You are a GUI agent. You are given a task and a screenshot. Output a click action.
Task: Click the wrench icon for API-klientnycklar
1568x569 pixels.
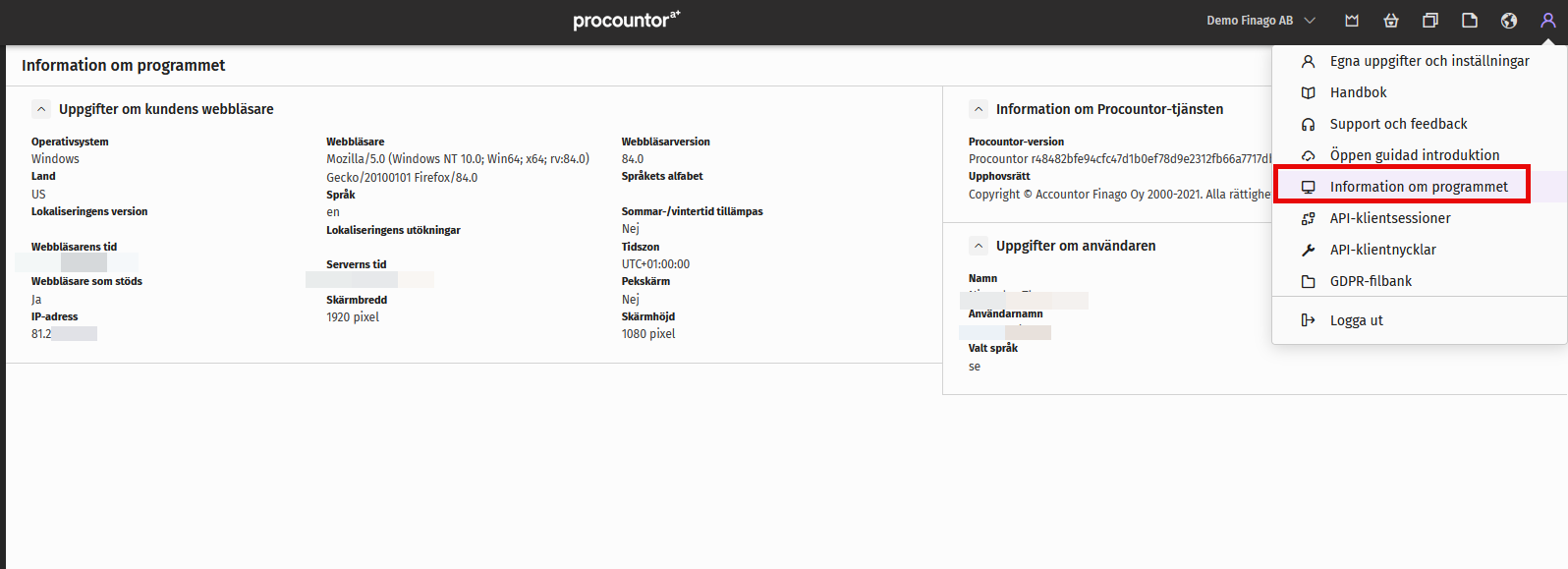coord(1308,250)
